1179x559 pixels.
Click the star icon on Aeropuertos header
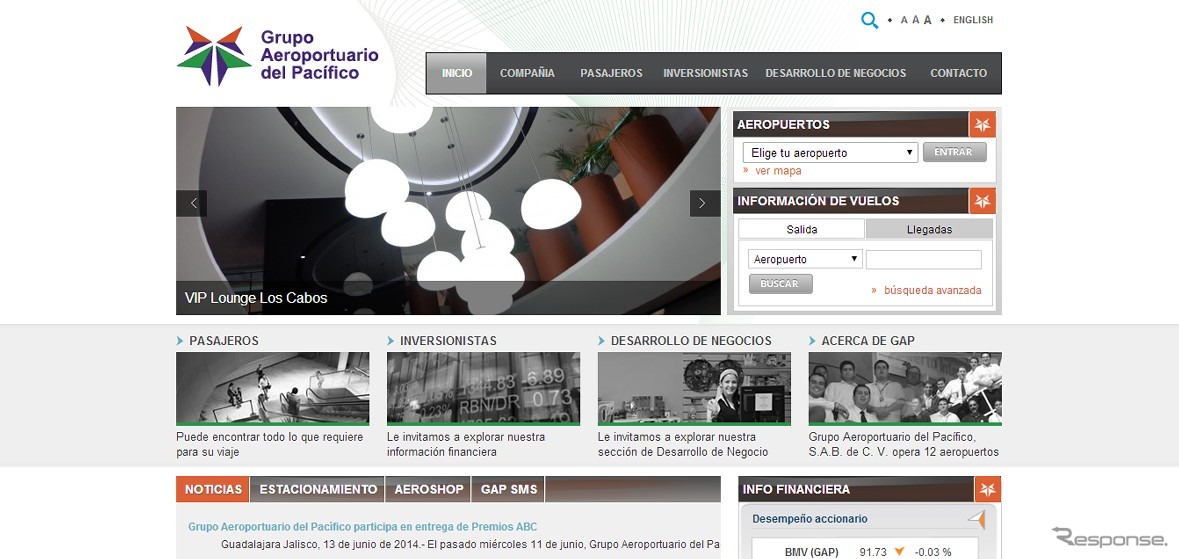[982, 124]
